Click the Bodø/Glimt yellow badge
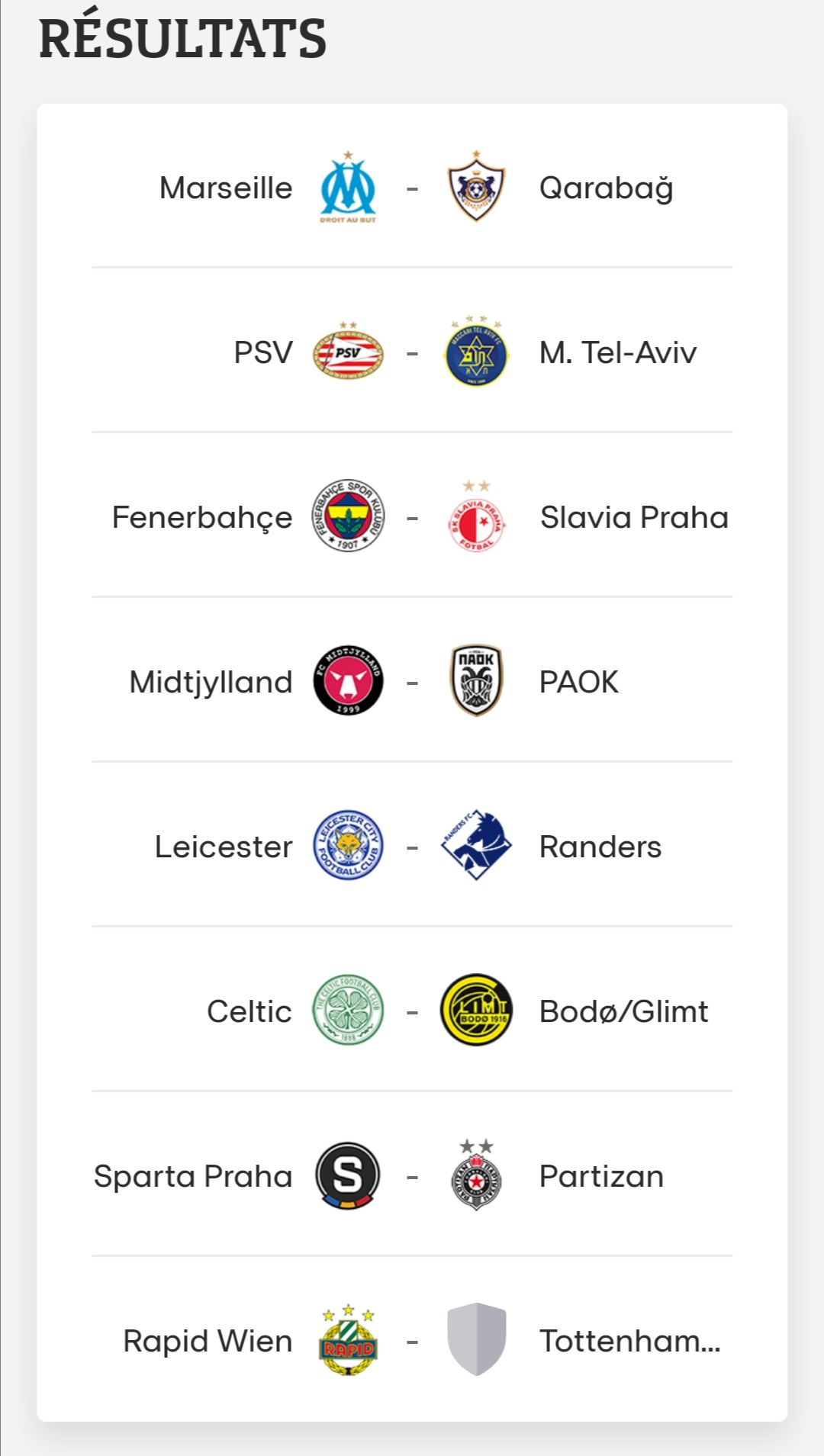824x1456 pixels. click(476, 1010)
